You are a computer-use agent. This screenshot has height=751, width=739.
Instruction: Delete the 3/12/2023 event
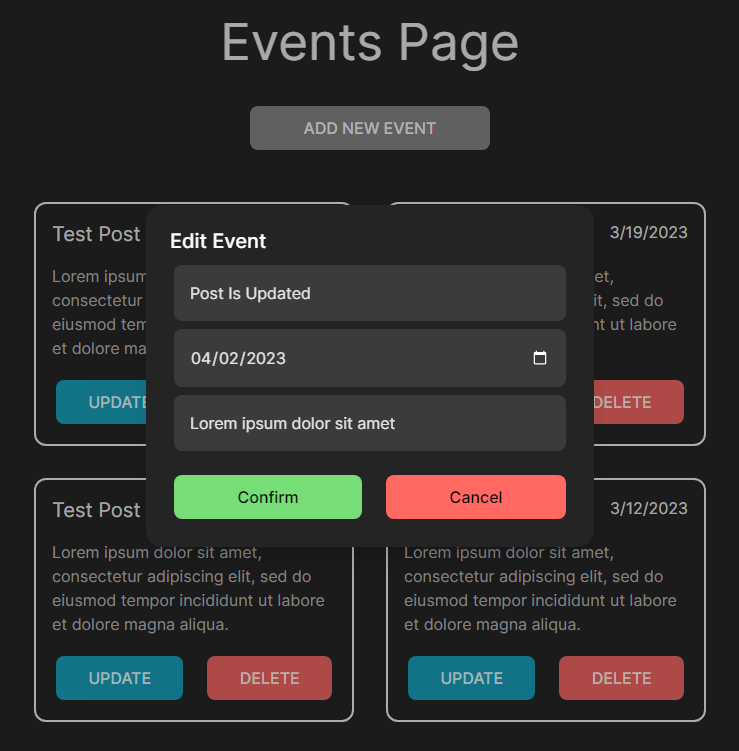point(621,678)
